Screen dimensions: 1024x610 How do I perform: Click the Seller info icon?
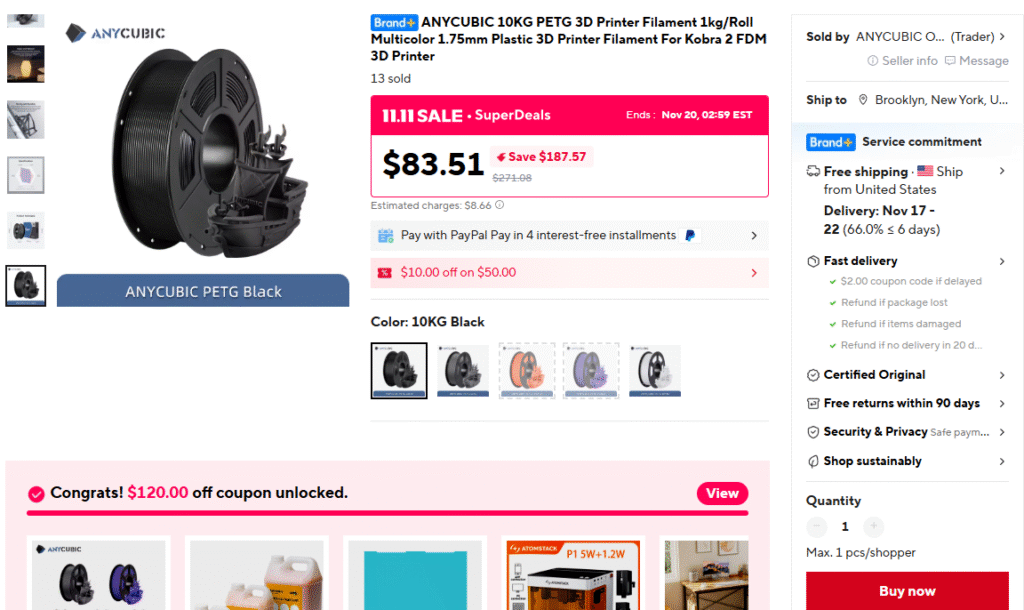873,61
